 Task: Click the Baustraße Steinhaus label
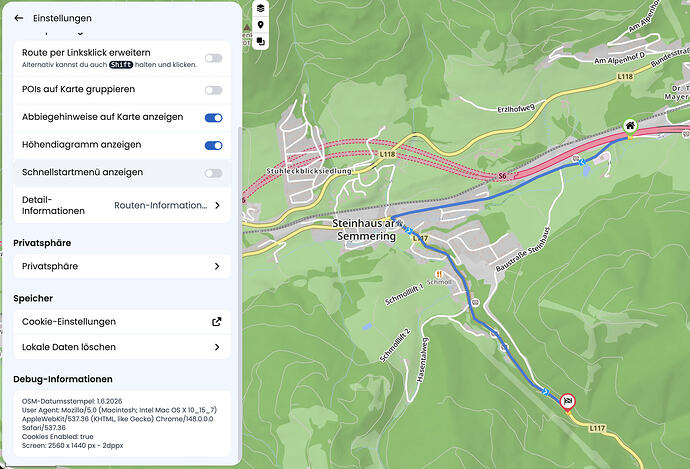click(523, 249)
